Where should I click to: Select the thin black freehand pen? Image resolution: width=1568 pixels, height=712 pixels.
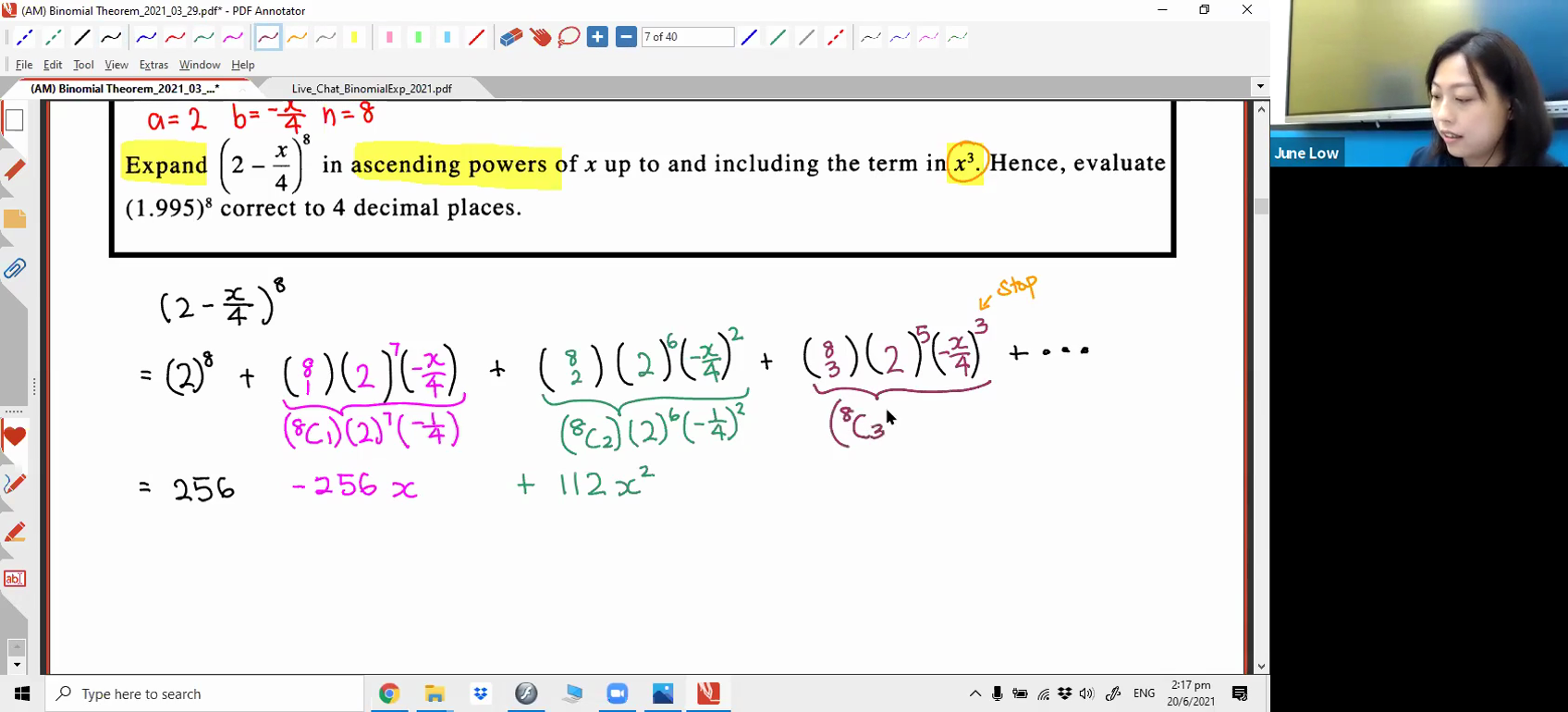click(x=870, y=38)
